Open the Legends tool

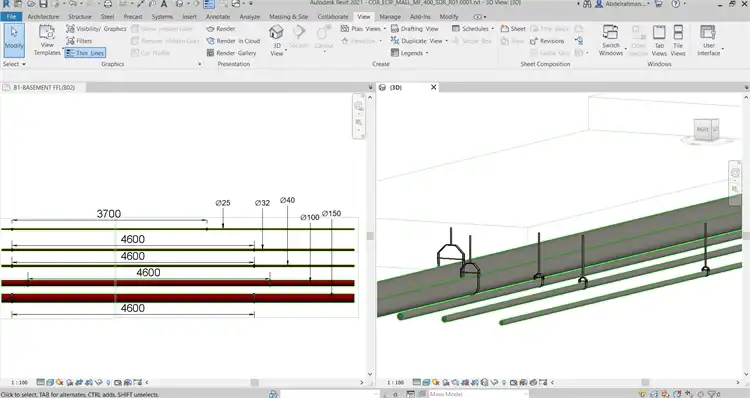tap(407, 53)
